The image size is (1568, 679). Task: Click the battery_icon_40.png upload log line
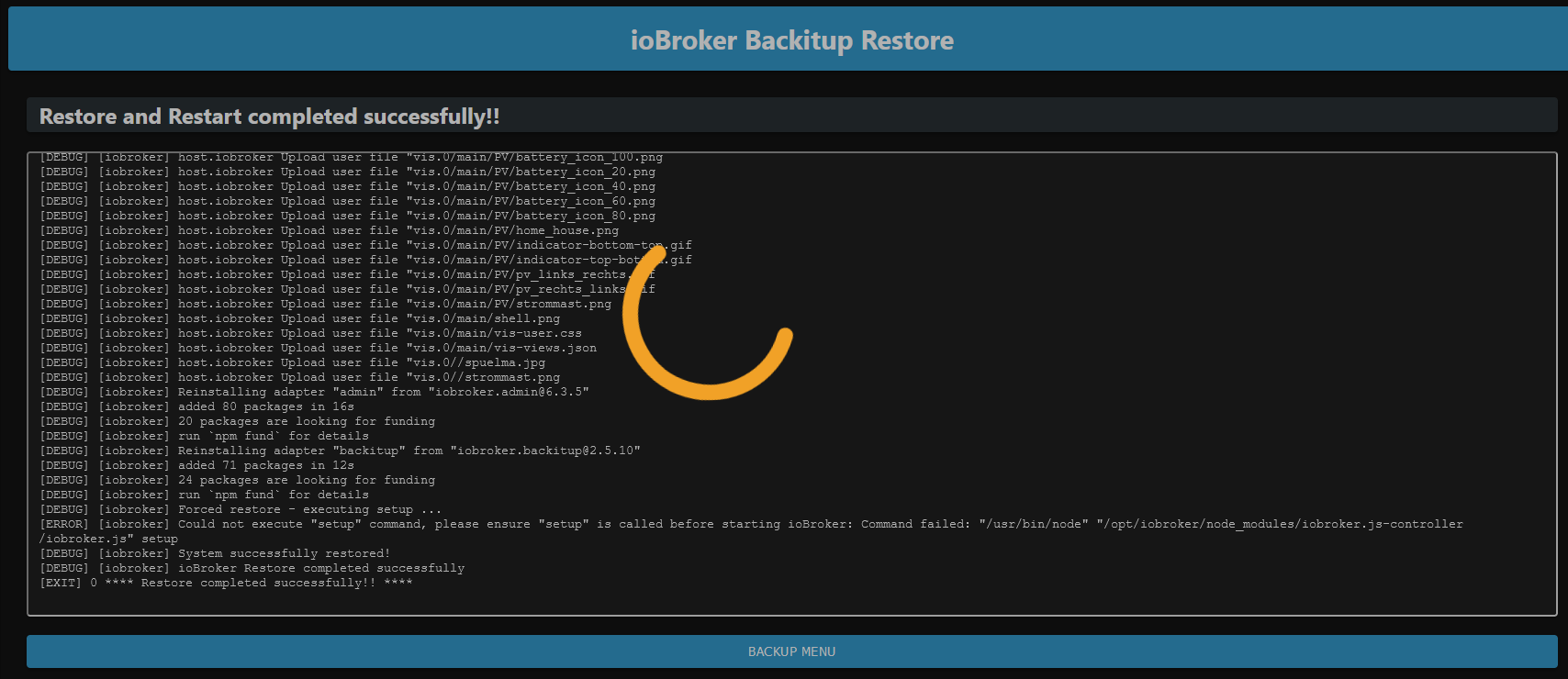347,186
